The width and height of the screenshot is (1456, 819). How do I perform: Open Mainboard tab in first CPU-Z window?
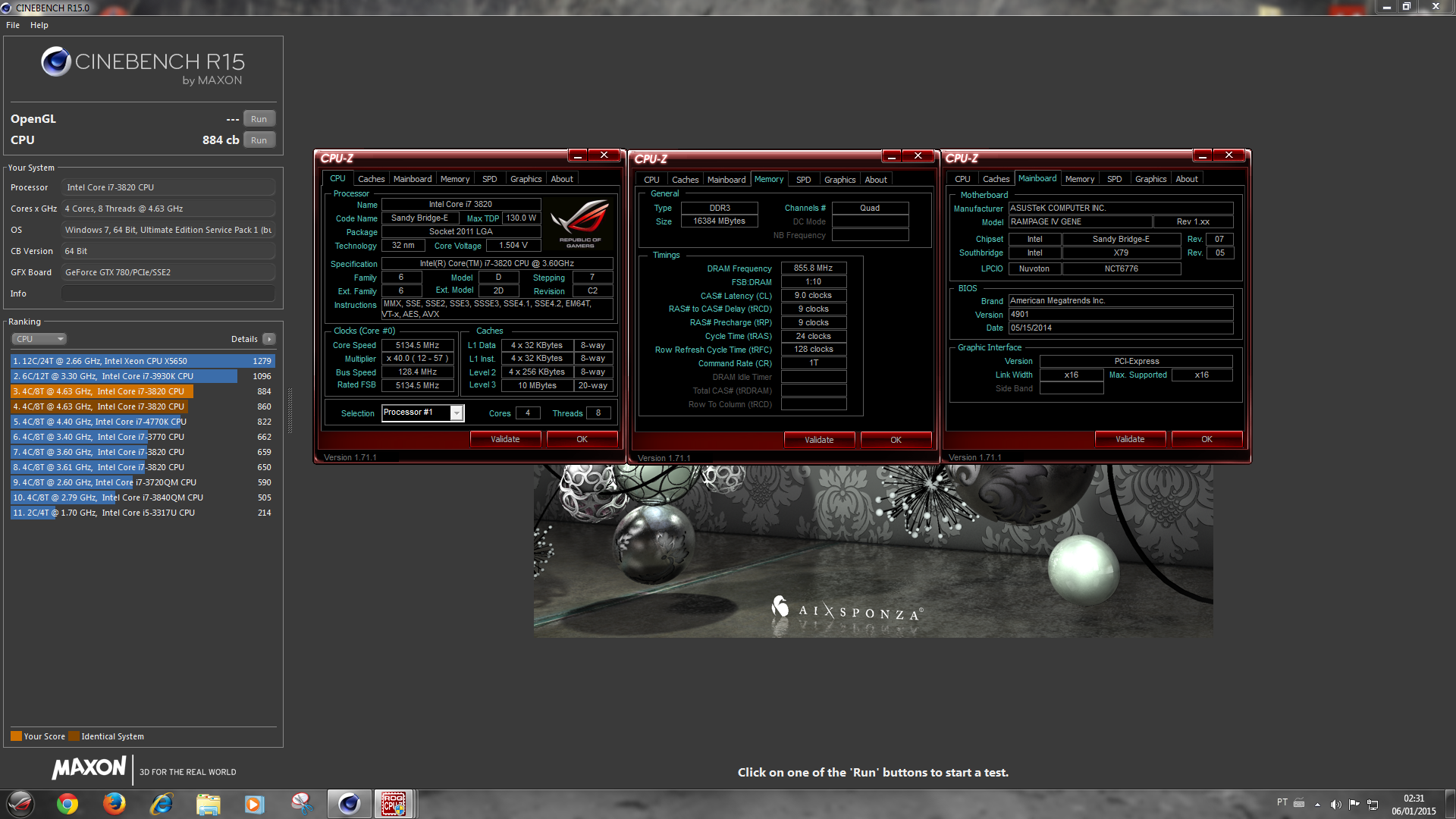click(x=413, y=179)
